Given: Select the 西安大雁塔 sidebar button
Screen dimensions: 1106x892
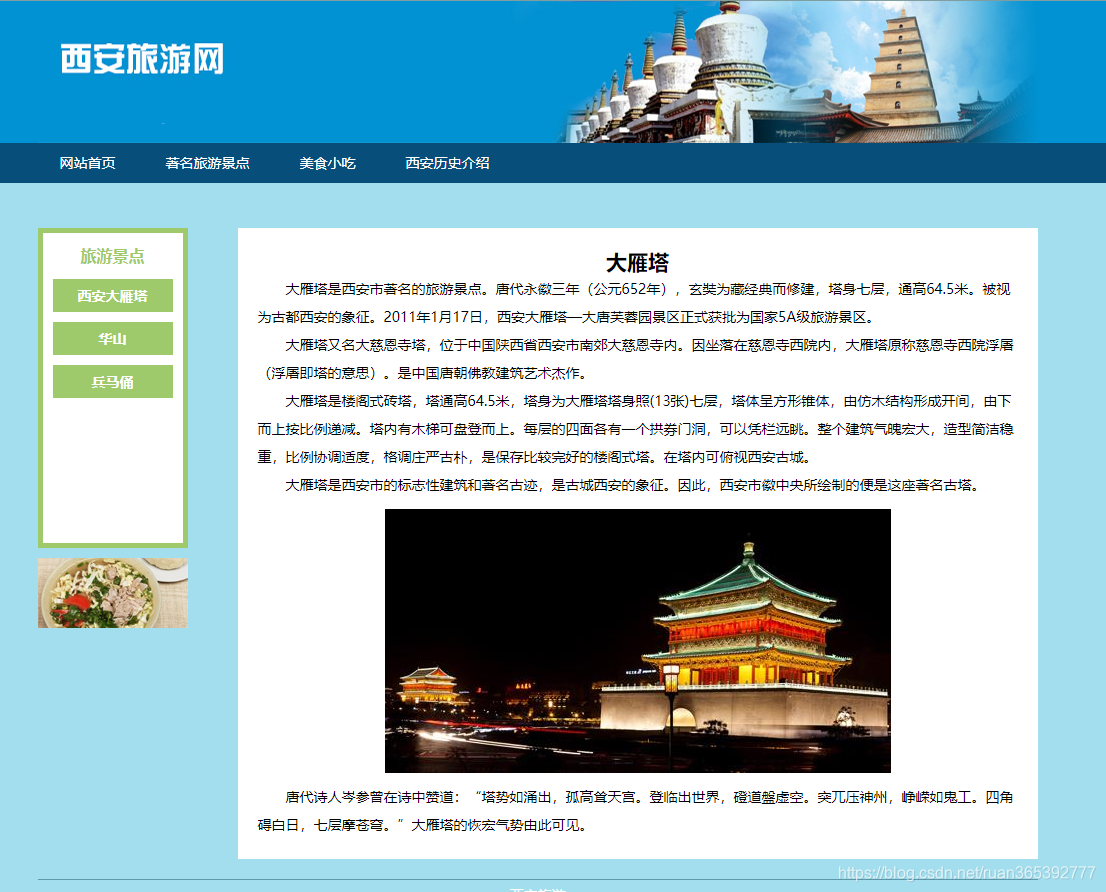Looking at the screenshot, I should pyautogui.click(x=112, y=296).
